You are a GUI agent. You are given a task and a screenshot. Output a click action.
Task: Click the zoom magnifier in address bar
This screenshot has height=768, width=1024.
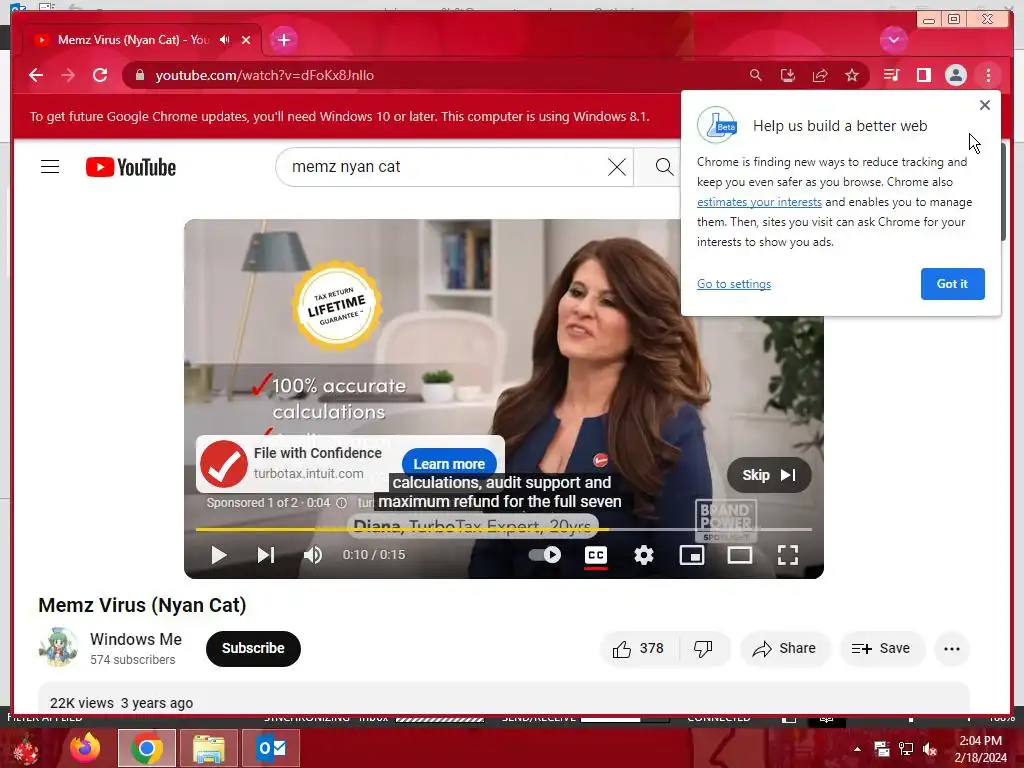(756, 75)
